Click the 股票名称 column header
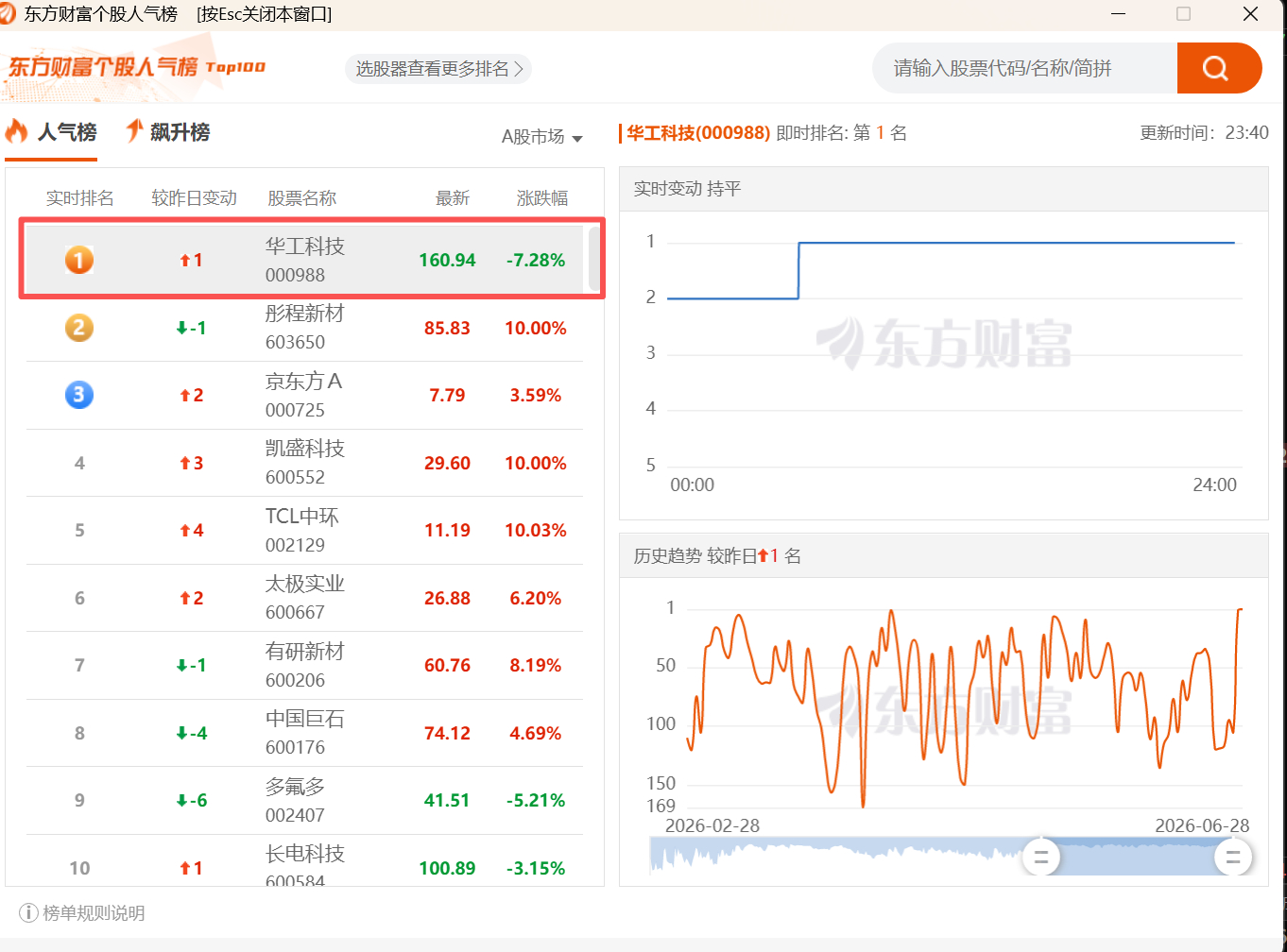This screenshot has width=1287, height=952. click(301, 198)
